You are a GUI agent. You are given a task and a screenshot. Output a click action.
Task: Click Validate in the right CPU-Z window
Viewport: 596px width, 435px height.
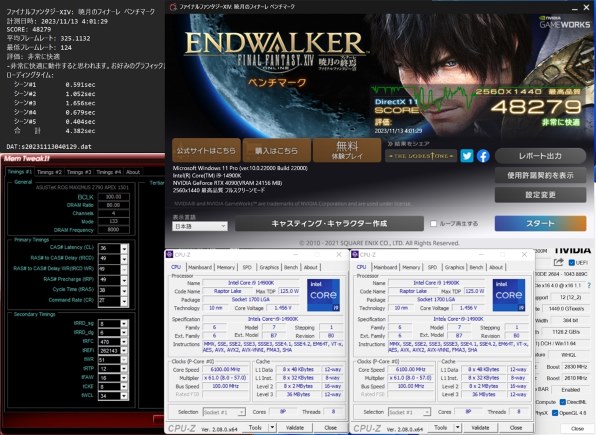click(480, 427)
